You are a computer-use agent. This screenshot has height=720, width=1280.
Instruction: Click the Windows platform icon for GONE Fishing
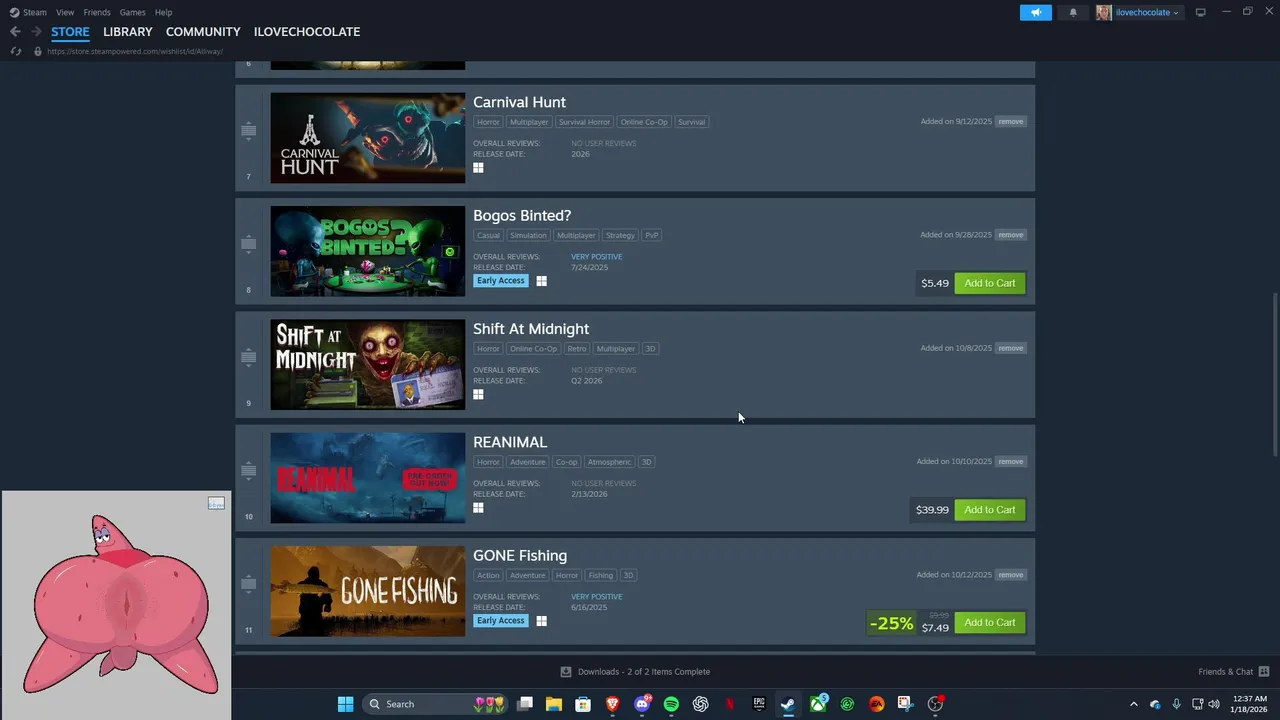(541, 621)
